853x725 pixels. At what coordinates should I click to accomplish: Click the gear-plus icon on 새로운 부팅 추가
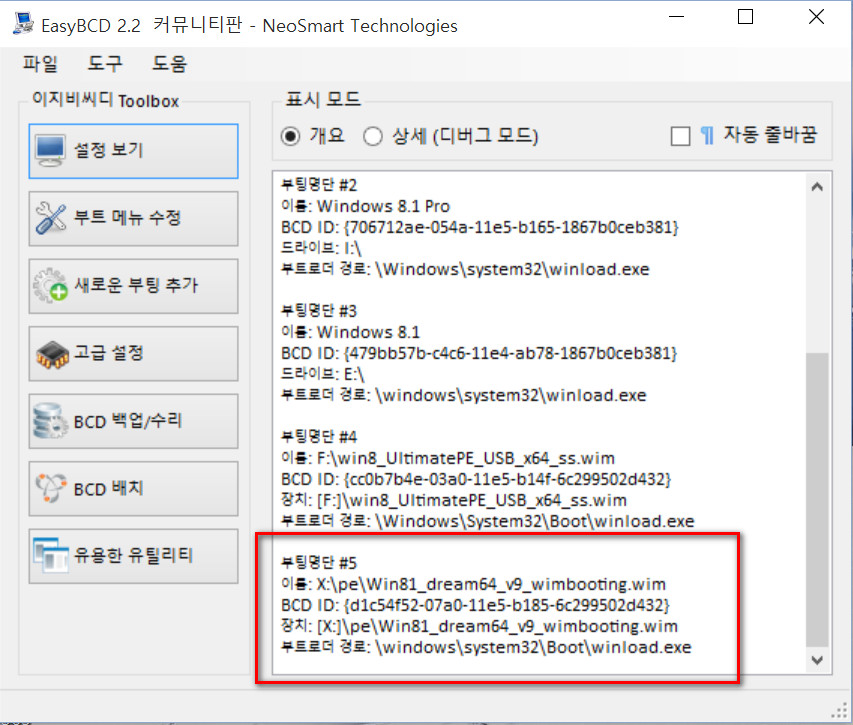(x=51, y=286)
